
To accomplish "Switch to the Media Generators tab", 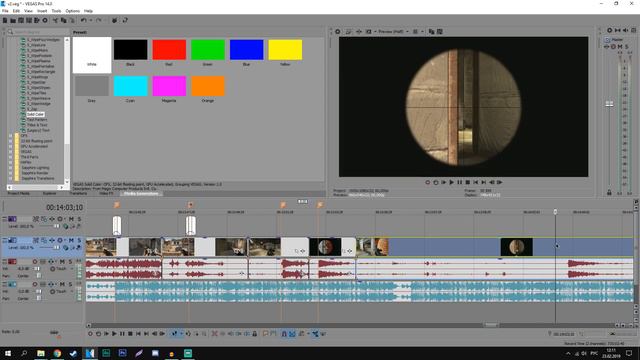I will pyautogui.click(x=141, y=193).
